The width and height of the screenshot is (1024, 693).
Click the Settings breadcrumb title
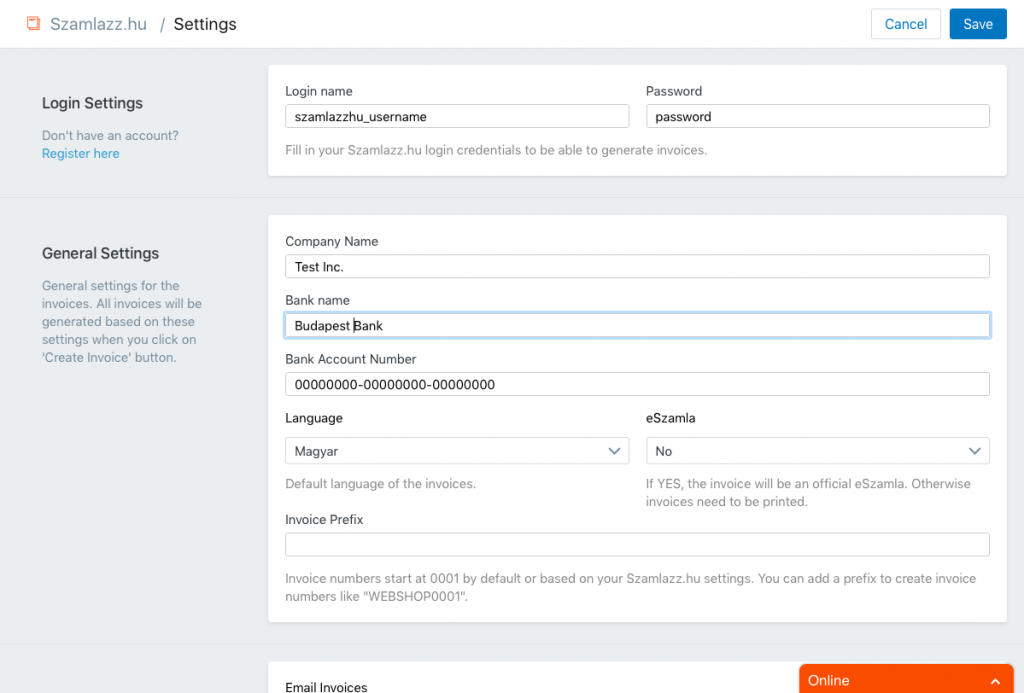(205, 24)
